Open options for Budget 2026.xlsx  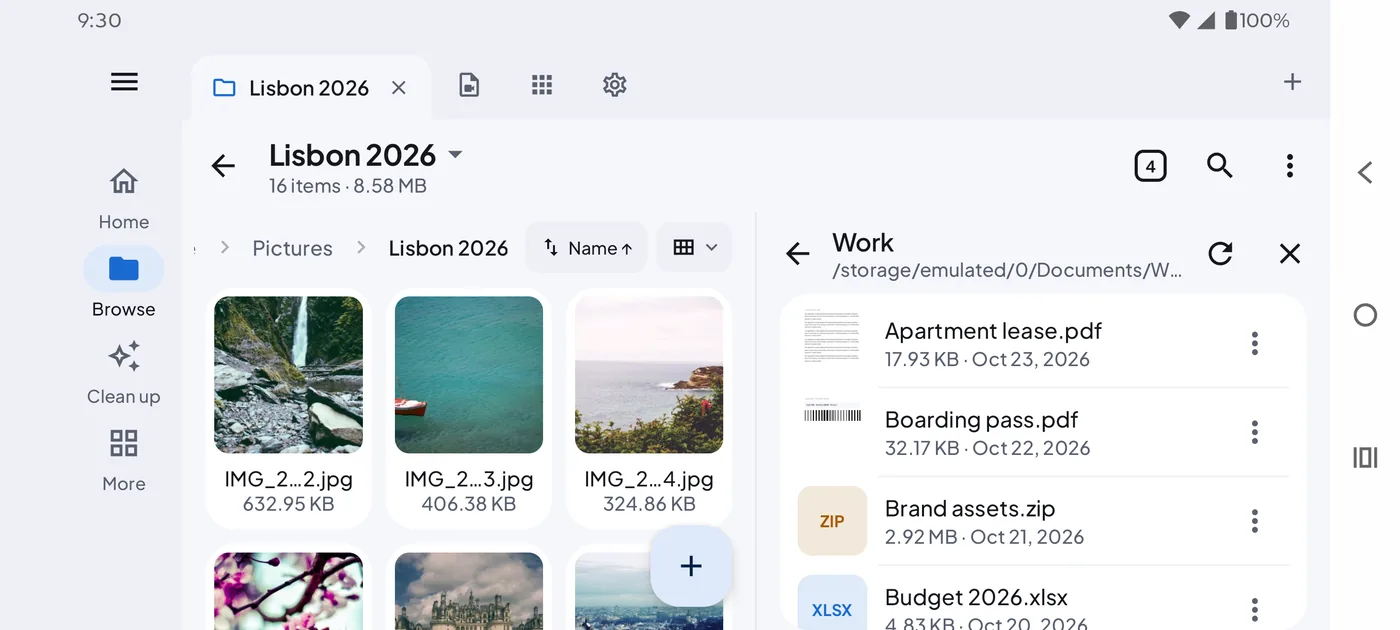1254,609
